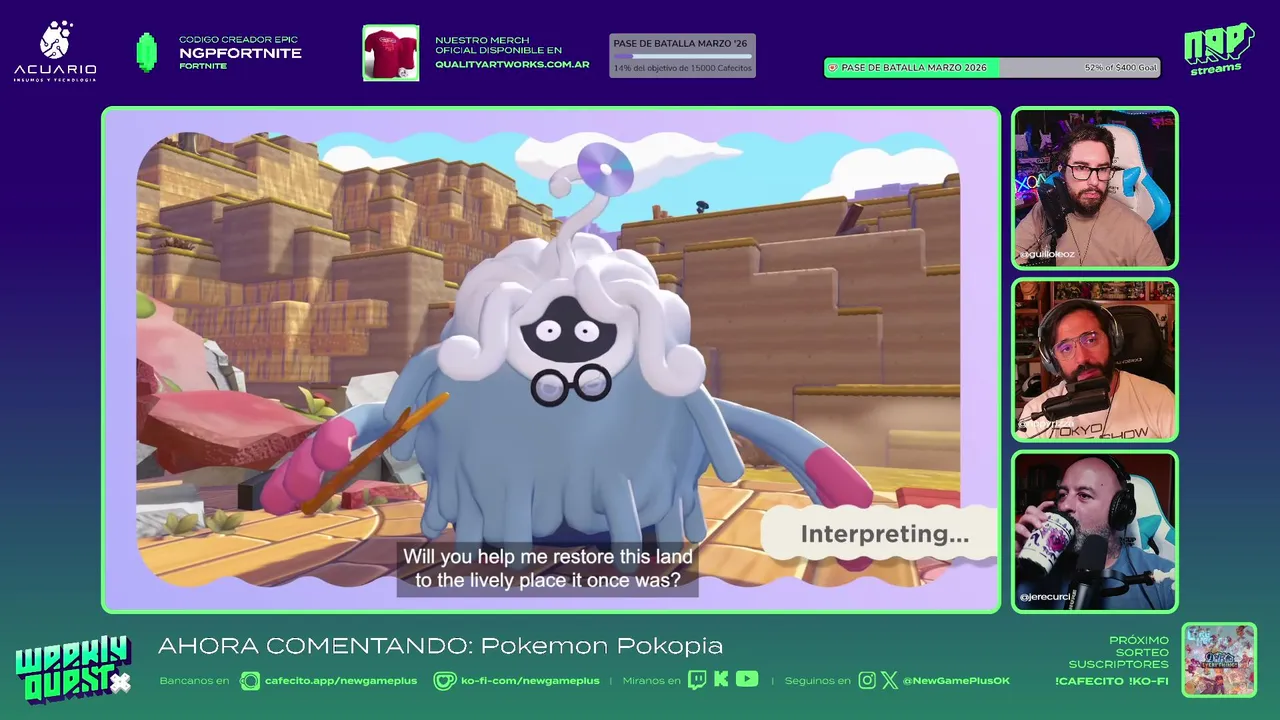Open the @NewGamePlusOK handle

(956, 681)
